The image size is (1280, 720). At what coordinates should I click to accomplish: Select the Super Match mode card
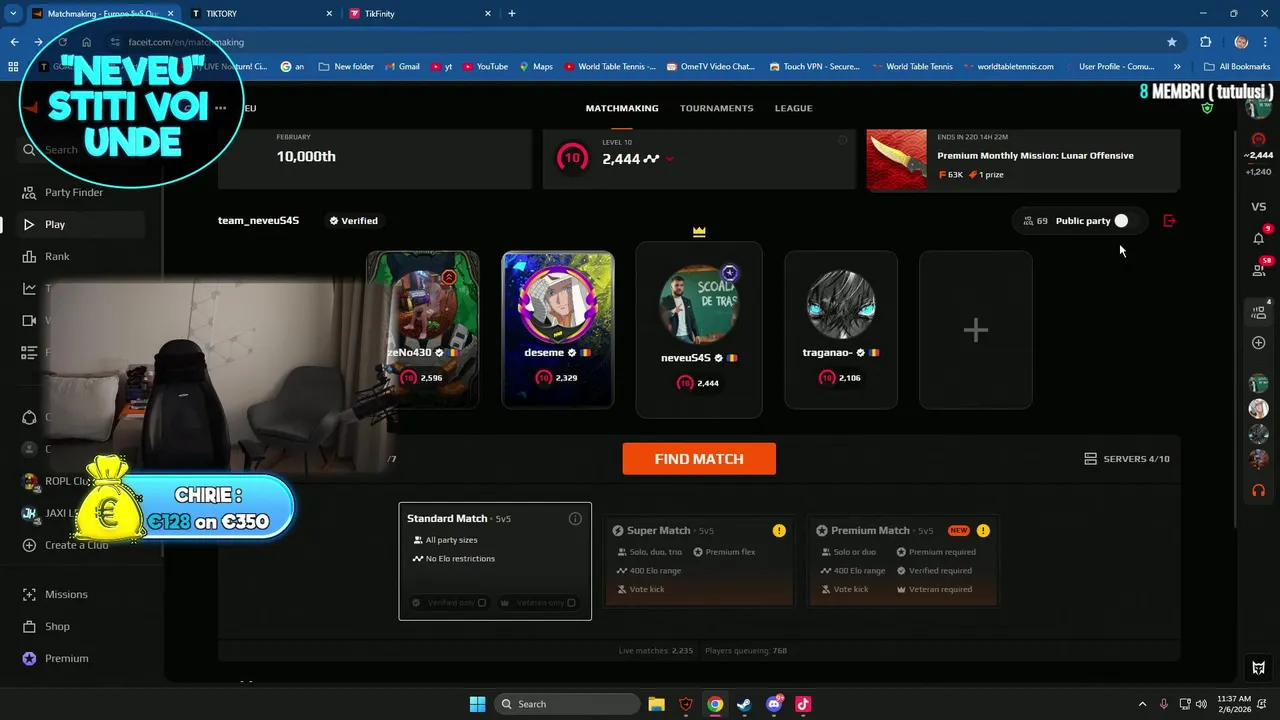[699, 562]
